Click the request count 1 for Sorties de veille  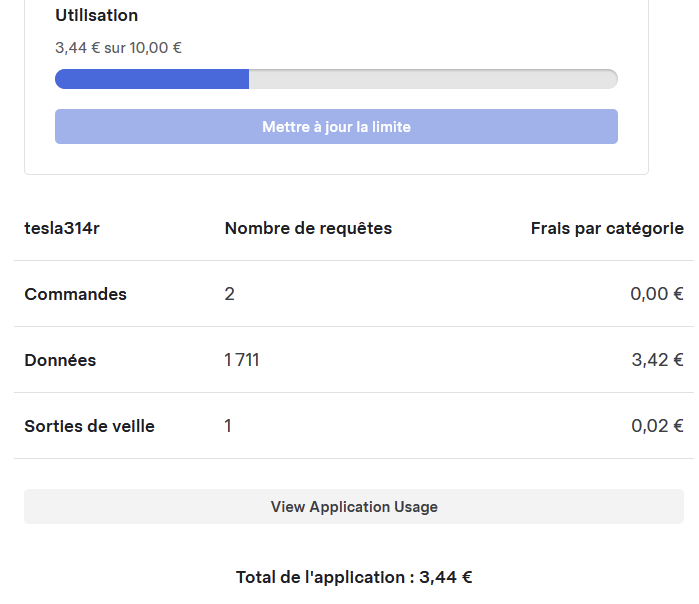pyautogui.click(x=228, y=426)
